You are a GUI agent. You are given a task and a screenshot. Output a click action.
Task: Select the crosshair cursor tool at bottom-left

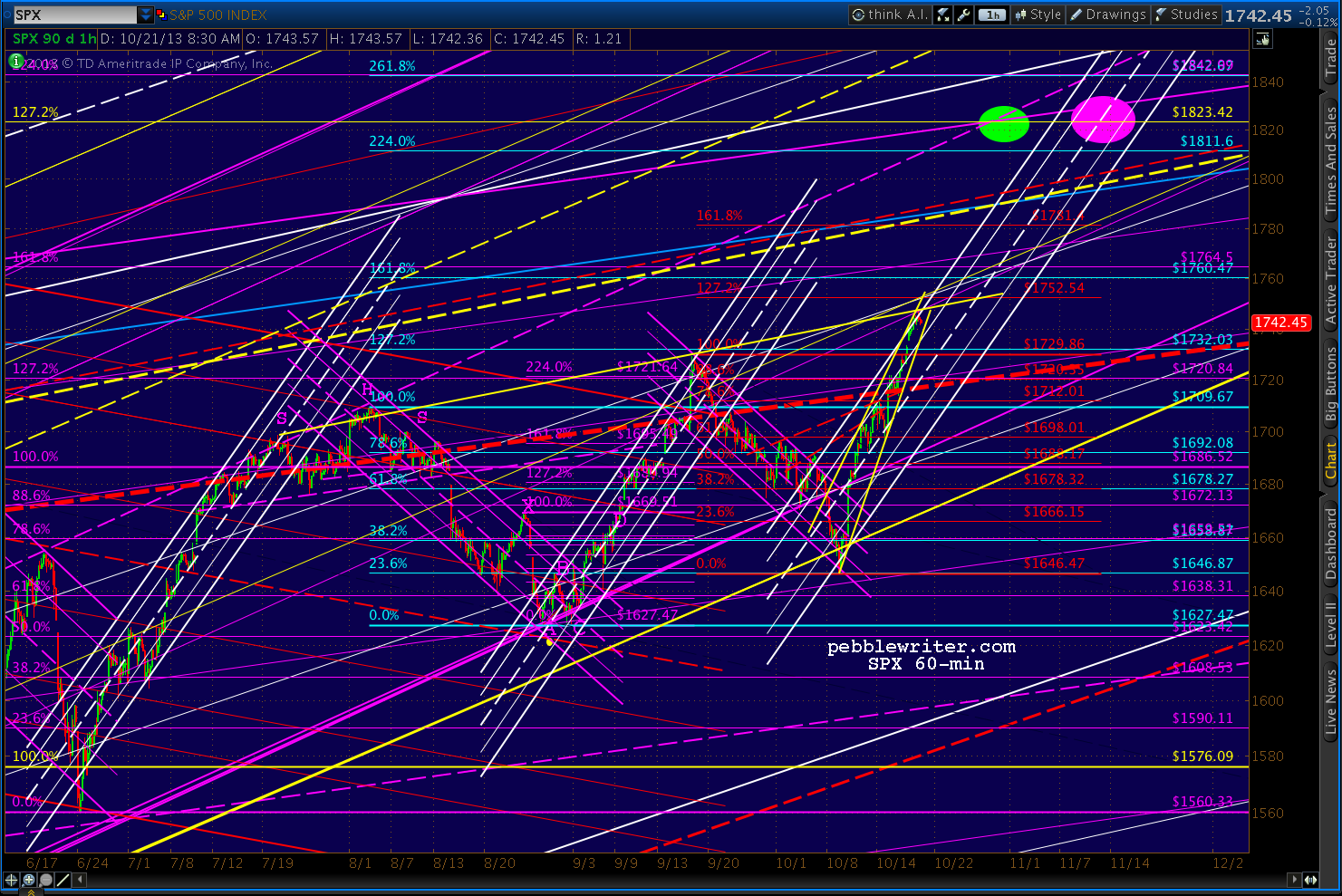(12, 880)
